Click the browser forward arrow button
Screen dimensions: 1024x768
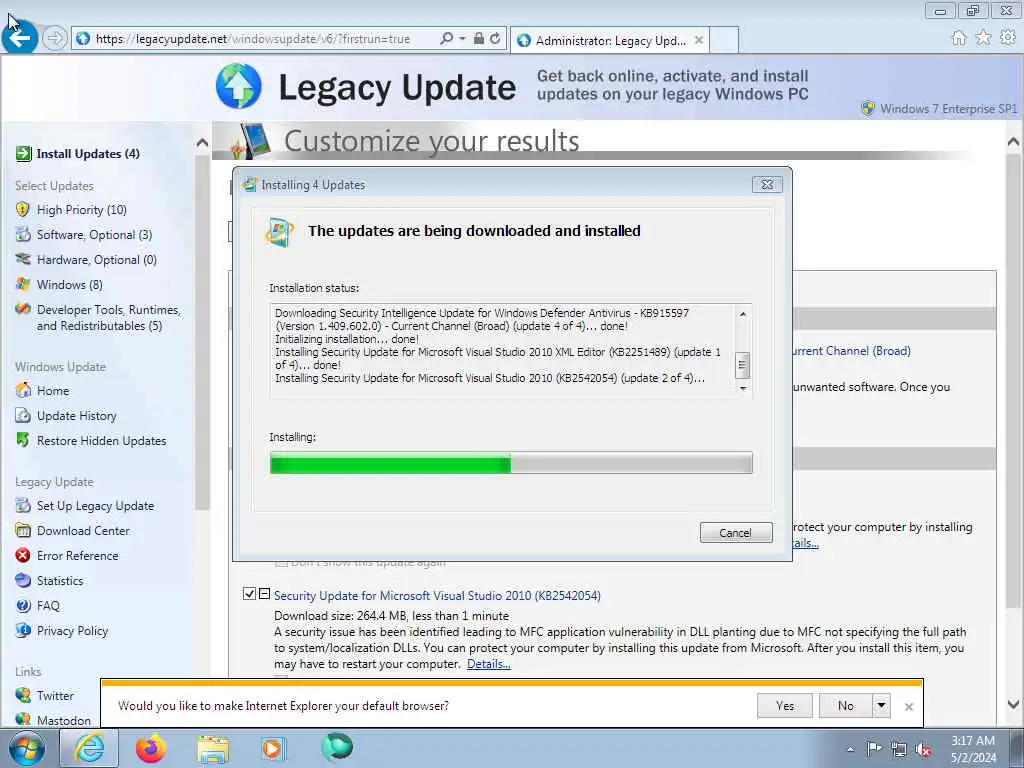pyautogui.click(x=55, y=39)
